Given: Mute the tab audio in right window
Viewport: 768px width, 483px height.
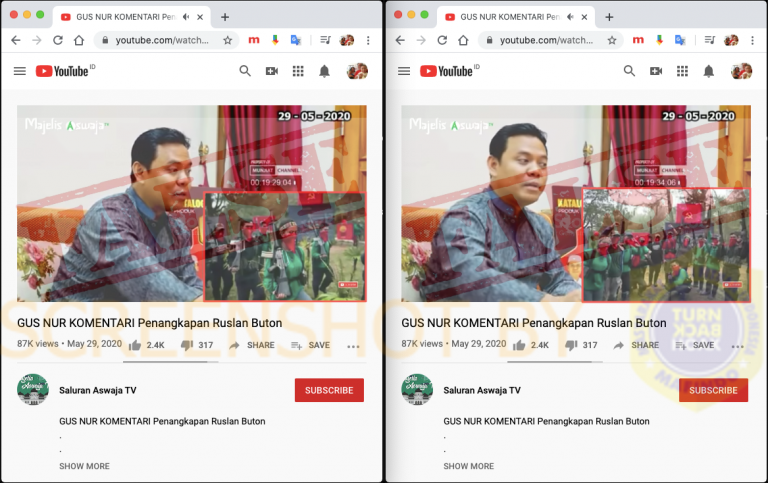Looking at the screenshot, I should [x=570, y=17].
